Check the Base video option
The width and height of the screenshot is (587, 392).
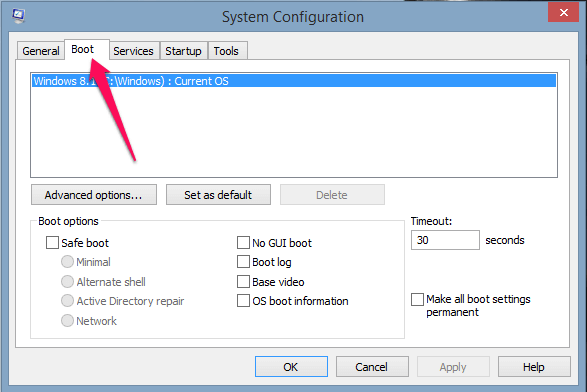[x=243, y=282]
